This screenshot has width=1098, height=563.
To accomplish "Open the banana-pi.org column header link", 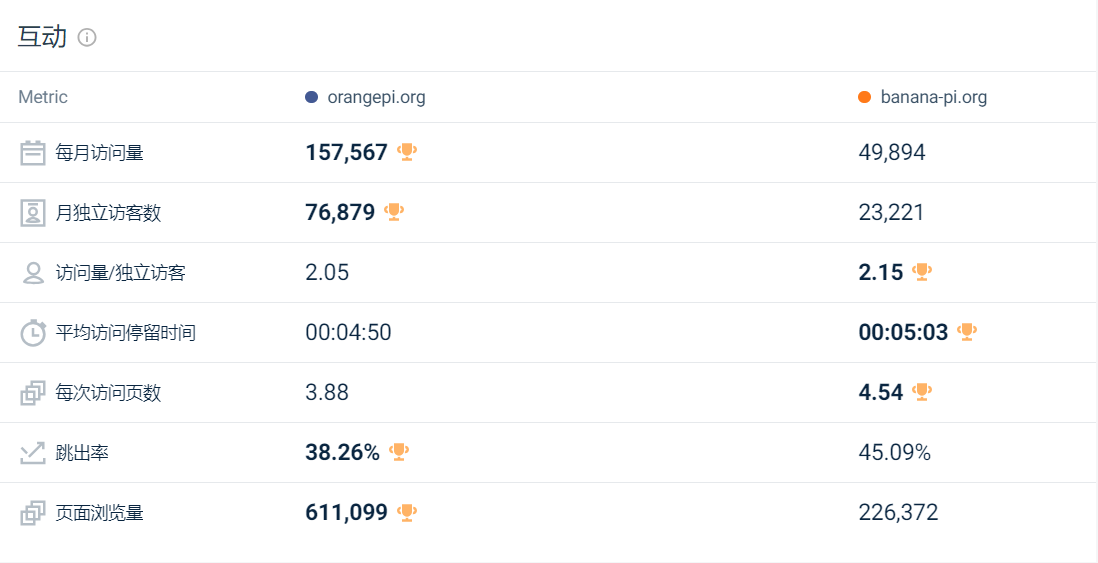I will (x=933, y=97).
